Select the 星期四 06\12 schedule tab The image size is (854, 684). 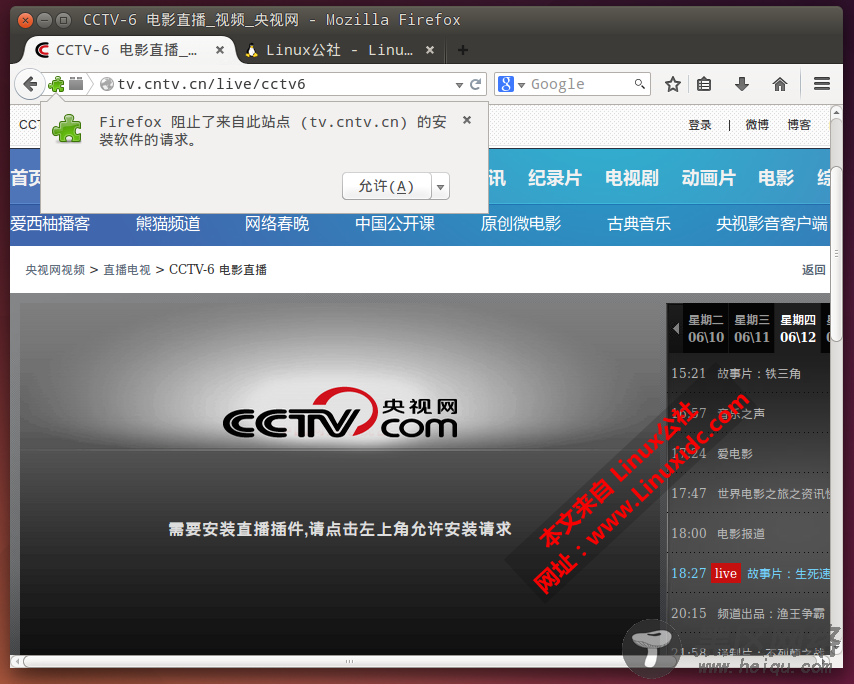pos(798,328)
